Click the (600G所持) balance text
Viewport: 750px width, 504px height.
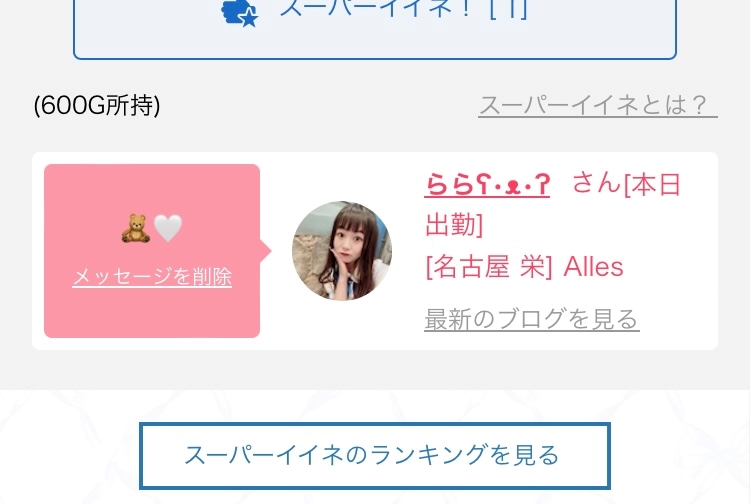97,105
